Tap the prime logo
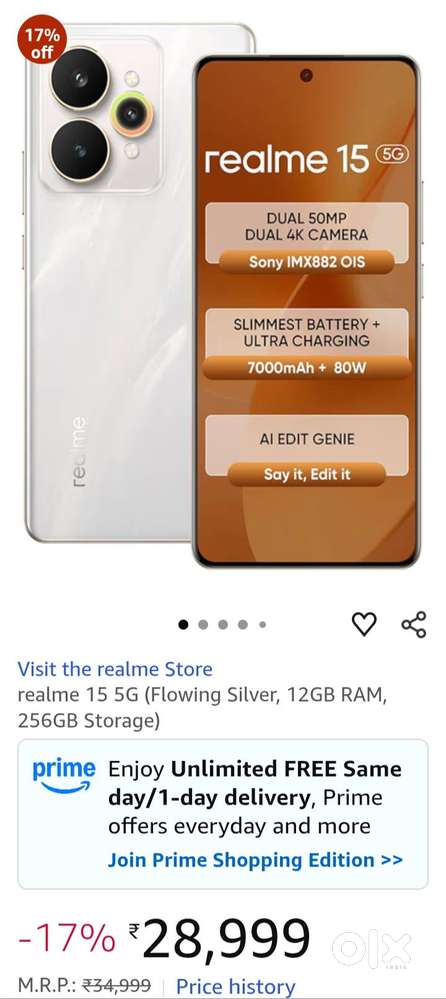446x999 pixels. (x=64, y=776)
